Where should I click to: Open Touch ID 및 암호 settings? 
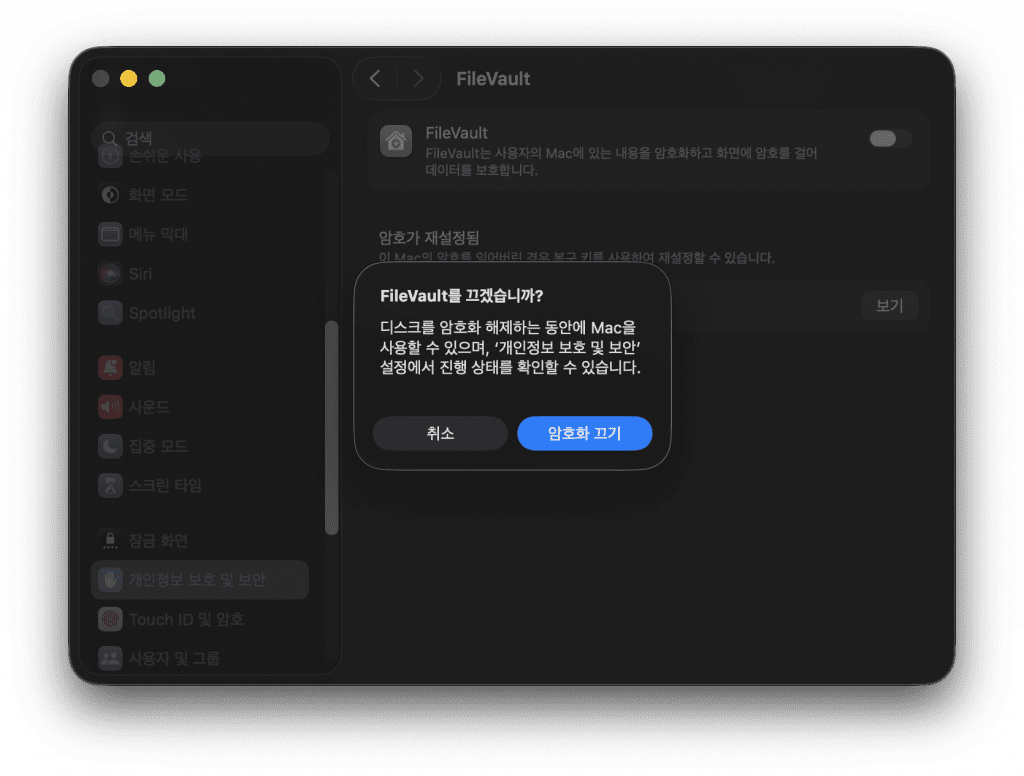pos(185,619)
